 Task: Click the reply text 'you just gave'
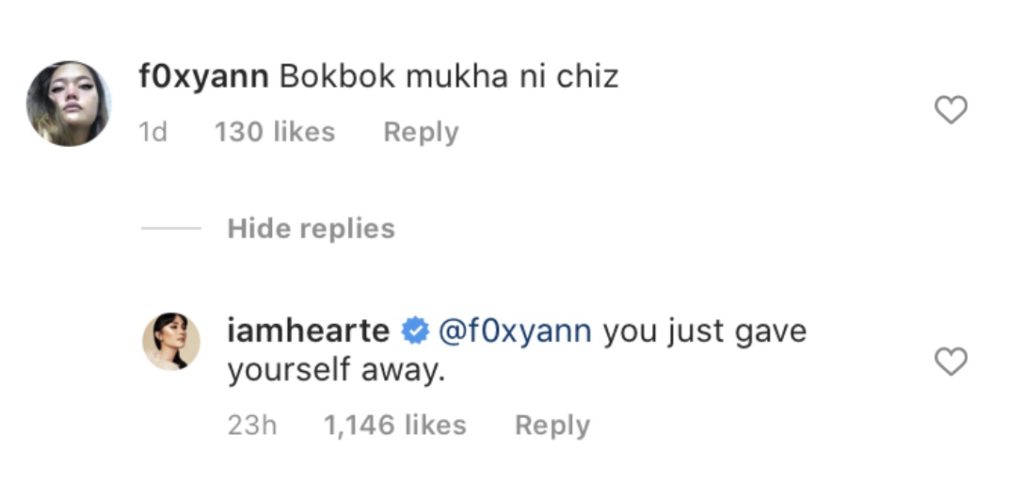704,331
